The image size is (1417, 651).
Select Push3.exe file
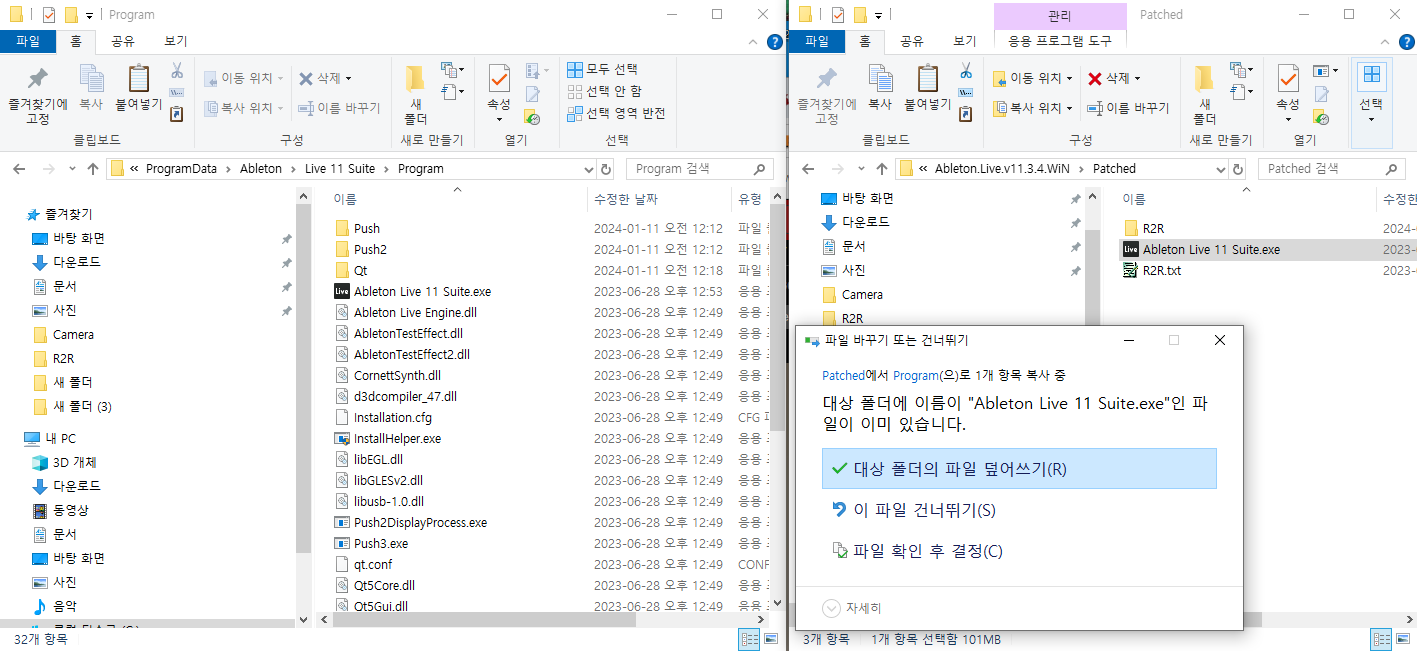click(381, 543)
